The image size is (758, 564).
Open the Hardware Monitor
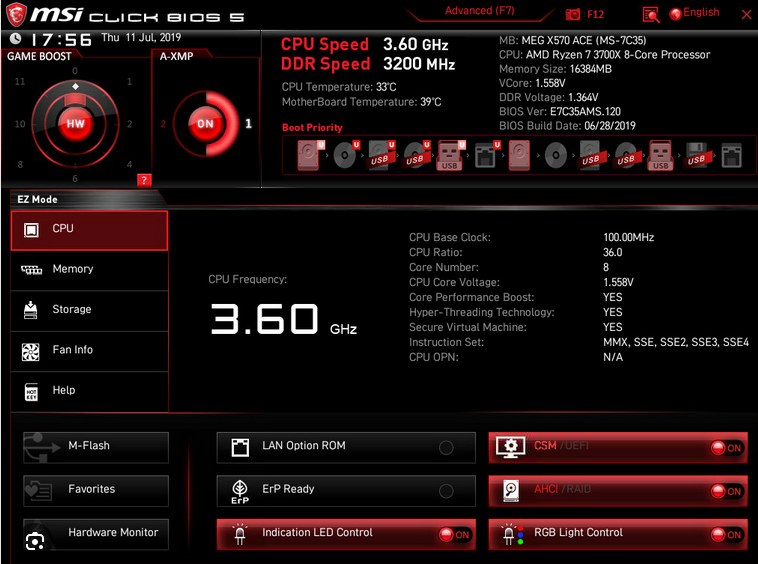click(x=96, y=534)
